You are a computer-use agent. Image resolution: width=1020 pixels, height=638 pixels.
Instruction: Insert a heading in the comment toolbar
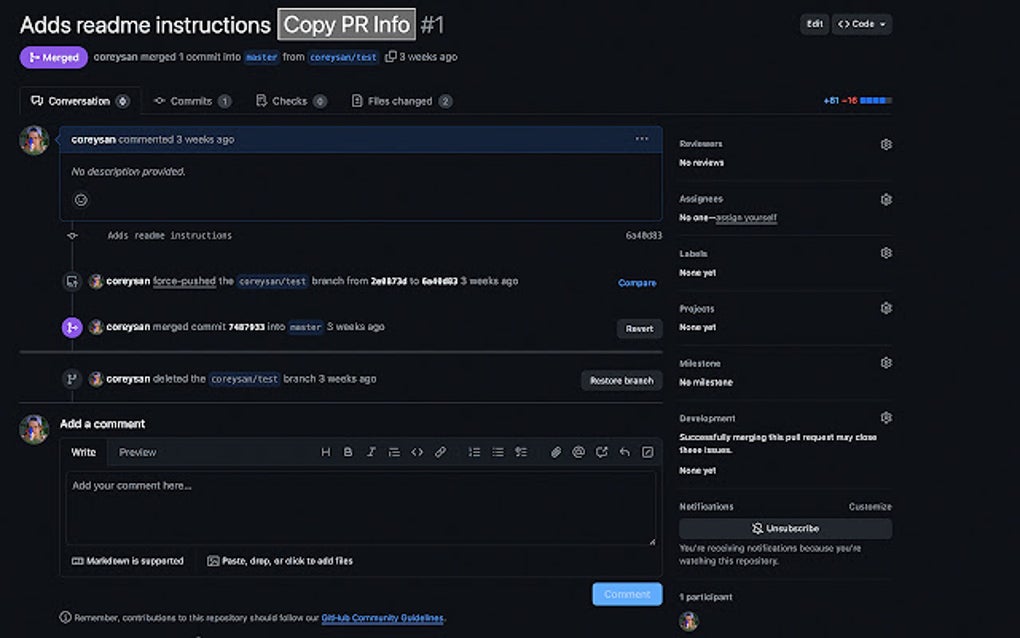[x=325, y=452]
